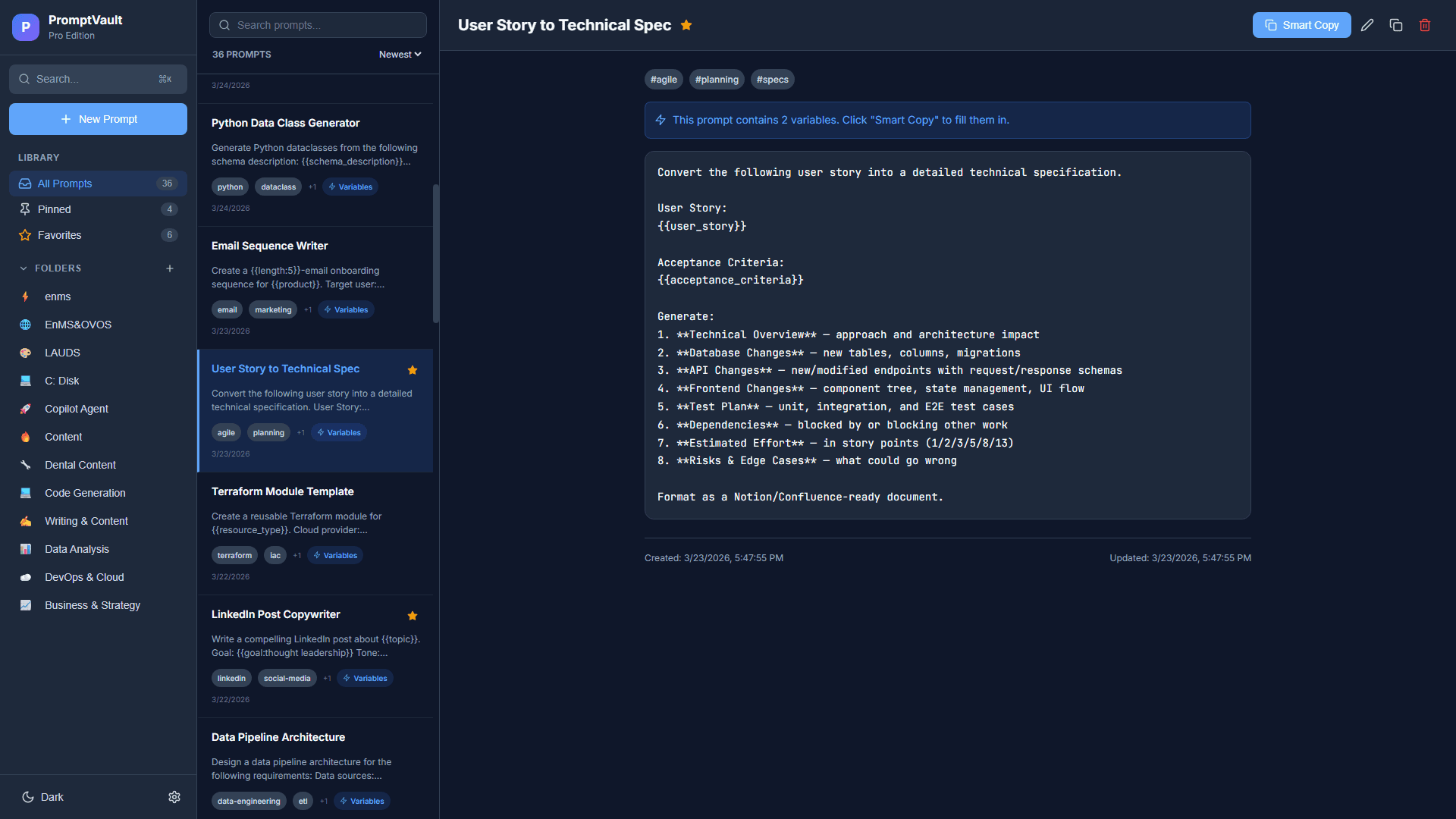Open the Copilot Agent folder
The height and width of the screenshot is (819, 1456).
coord(76,409)
